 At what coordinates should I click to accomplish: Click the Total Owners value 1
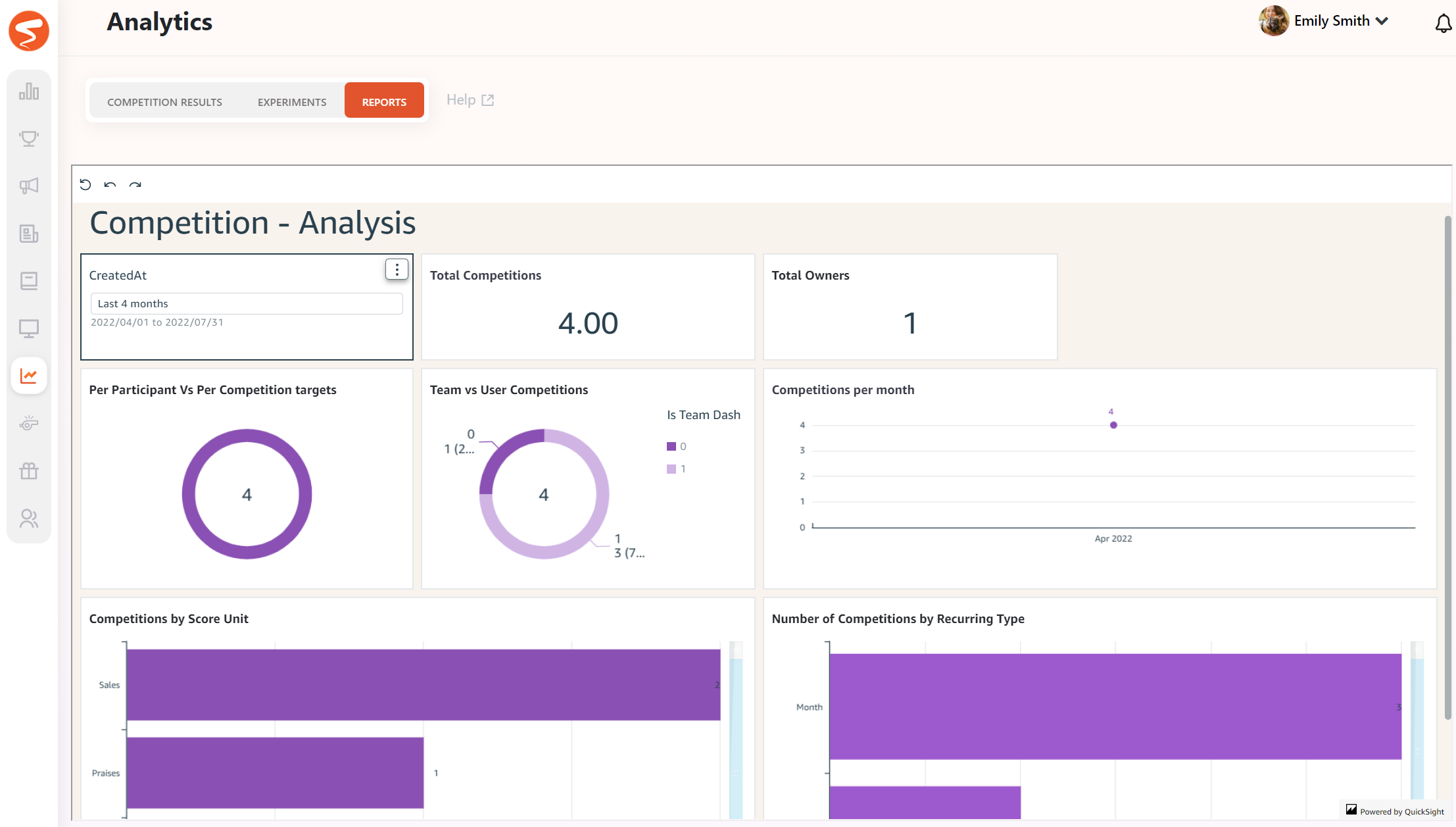point(910,323)
